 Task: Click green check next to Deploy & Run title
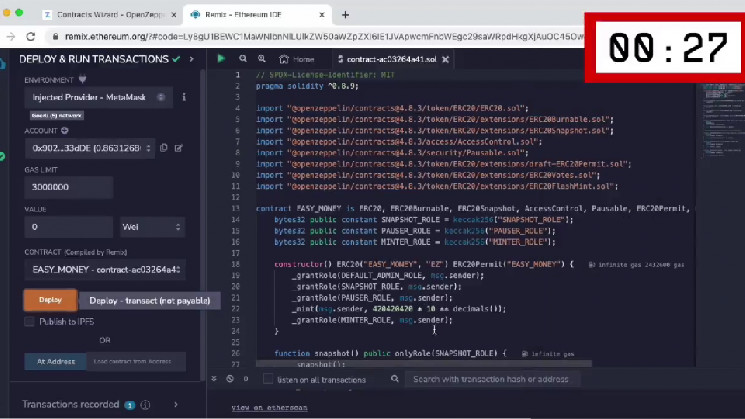(176, 59)
